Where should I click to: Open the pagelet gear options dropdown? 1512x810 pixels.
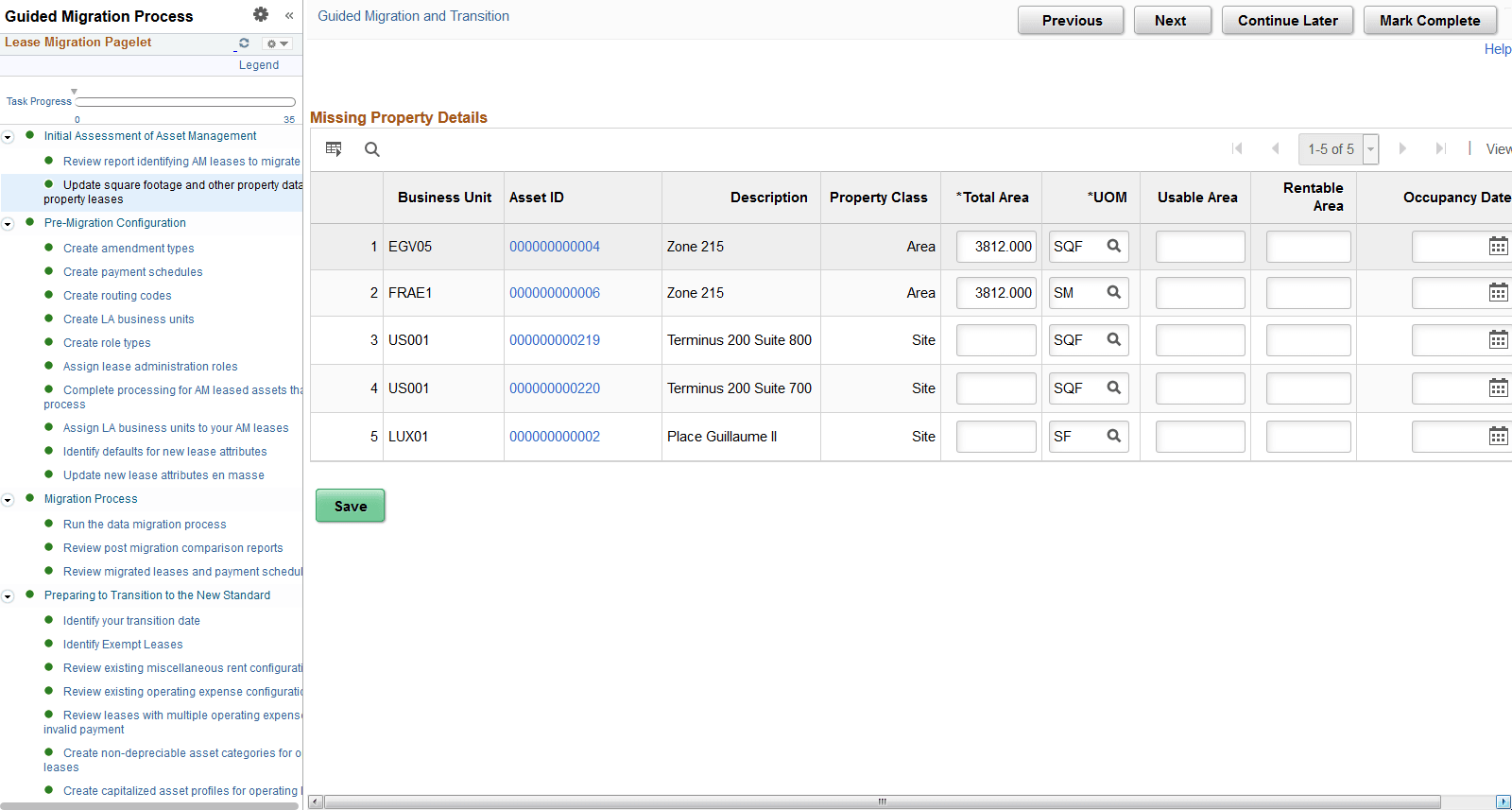(277, 43)
